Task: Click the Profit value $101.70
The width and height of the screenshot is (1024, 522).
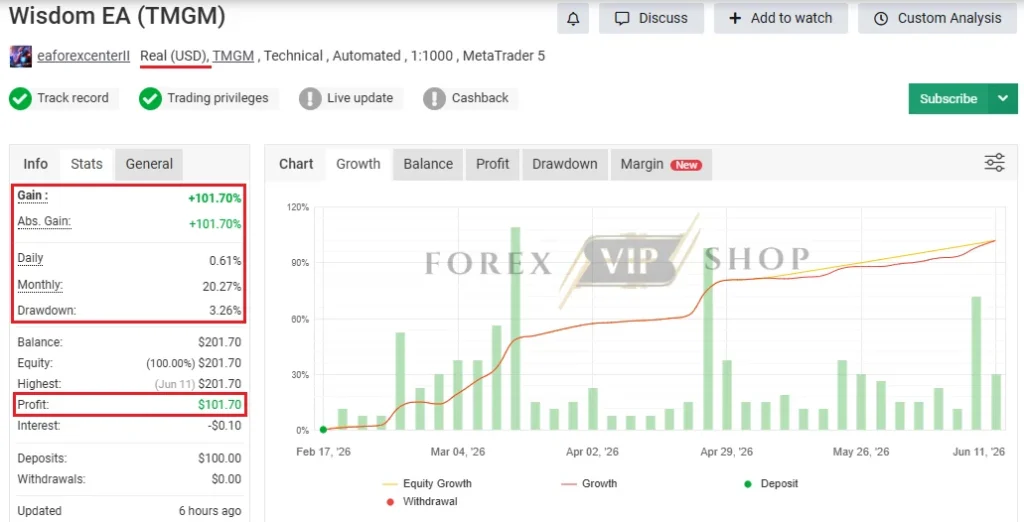Action: point(219,405)
